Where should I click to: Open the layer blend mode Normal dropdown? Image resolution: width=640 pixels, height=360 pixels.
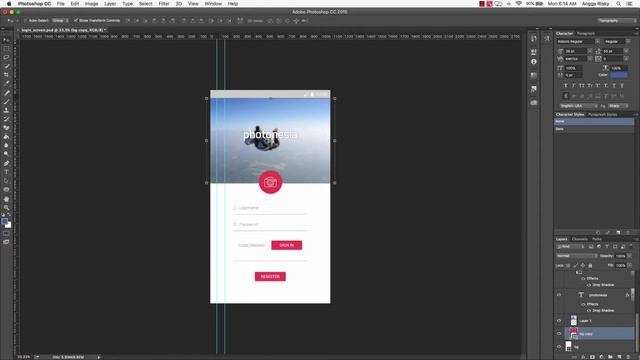coord(577,256)
